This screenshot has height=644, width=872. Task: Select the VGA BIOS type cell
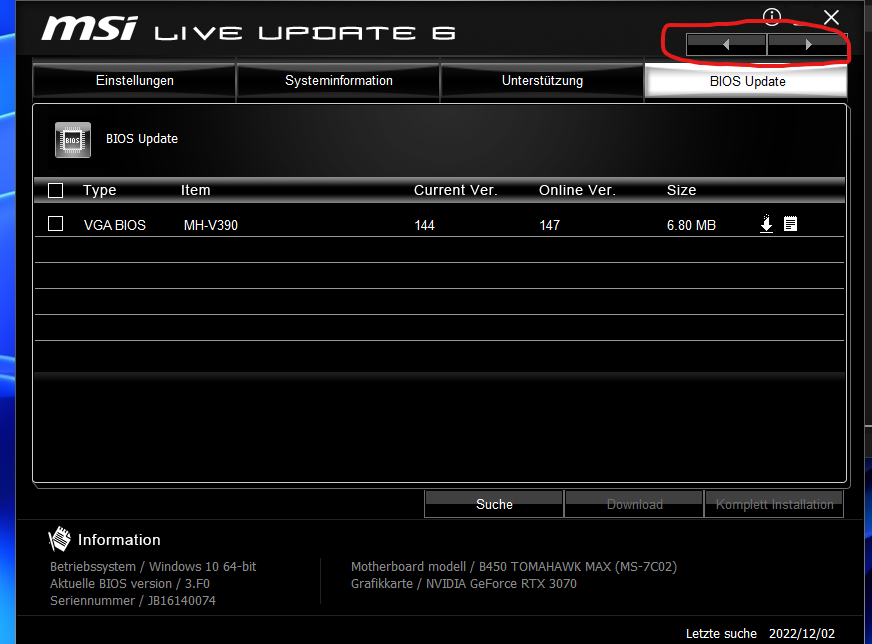(115, 225)
